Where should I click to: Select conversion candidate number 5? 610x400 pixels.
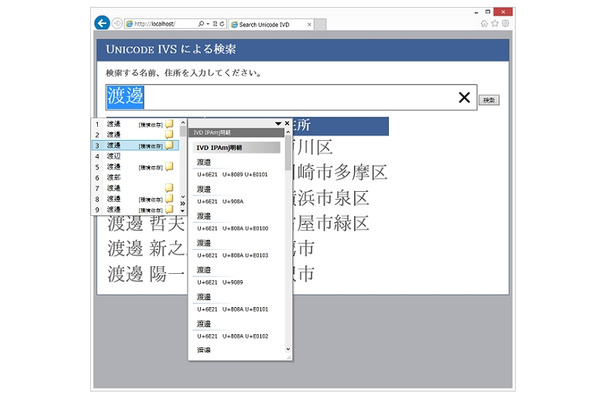136,167
